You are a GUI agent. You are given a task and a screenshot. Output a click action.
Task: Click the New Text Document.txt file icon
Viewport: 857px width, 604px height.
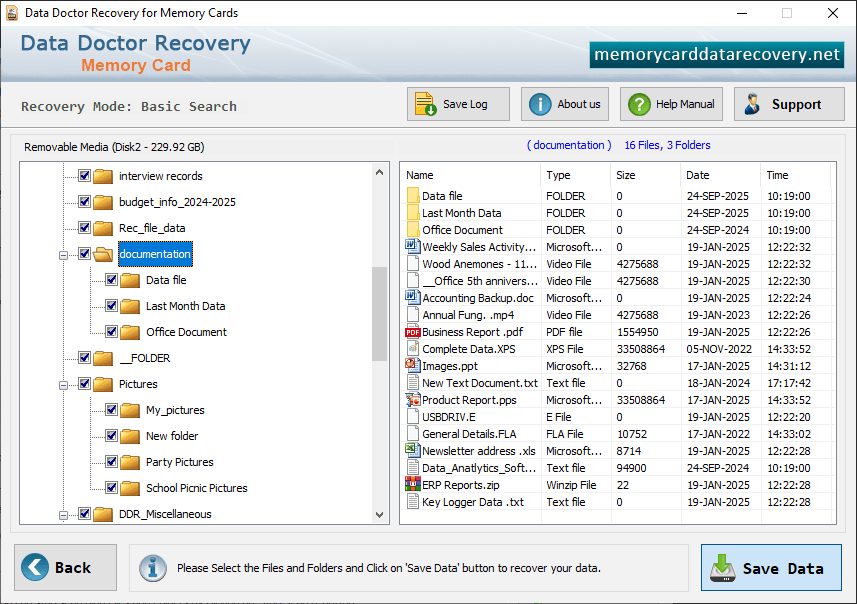(x=413, y=383)
